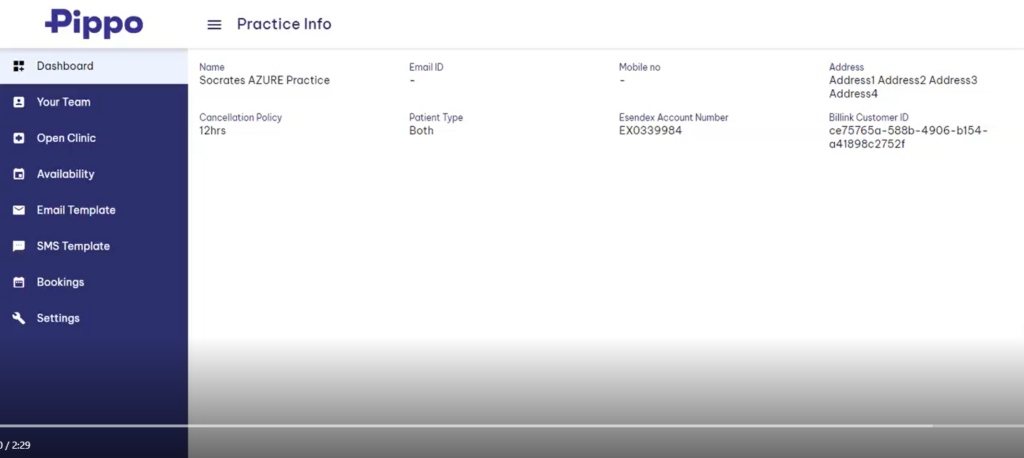This screenshot has width=1024, height=458.
Task: Click the Settings wrench icon
Action: [x=18, y=318]
